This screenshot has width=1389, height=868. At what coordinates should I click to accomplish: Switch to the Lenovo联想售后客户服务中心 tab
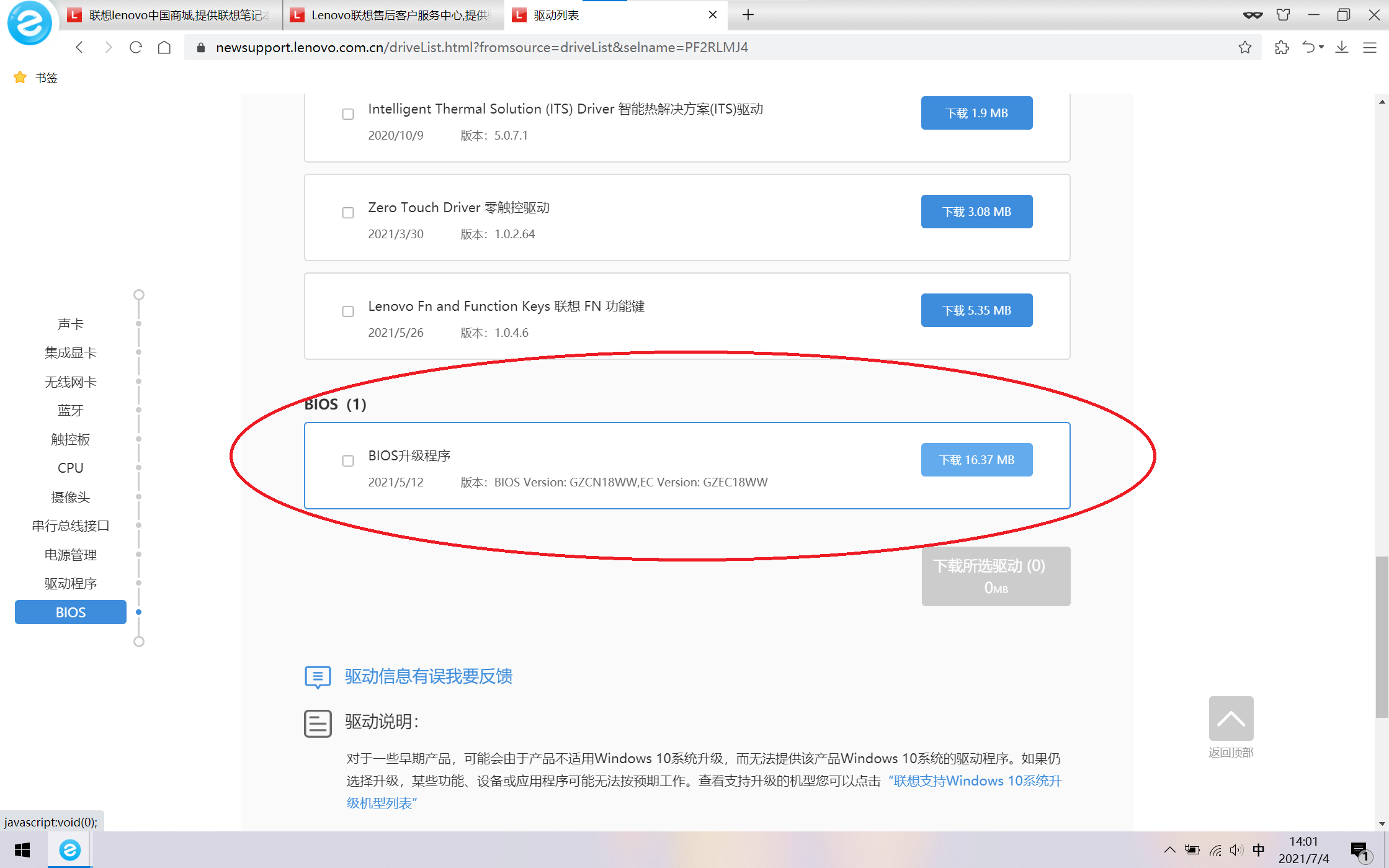[x=394, y=15]
